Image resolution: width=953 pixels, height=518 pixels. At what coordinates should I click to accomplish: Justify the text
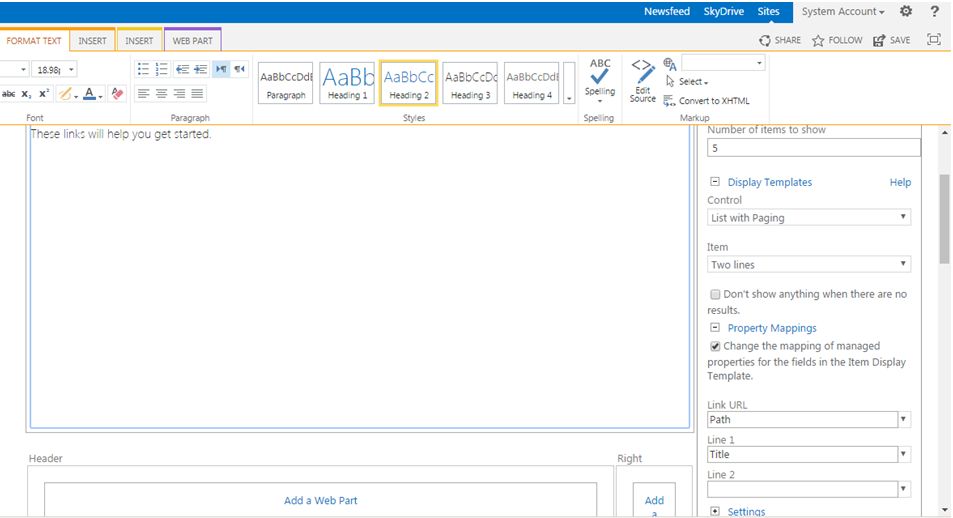click(x=198, y=94)
